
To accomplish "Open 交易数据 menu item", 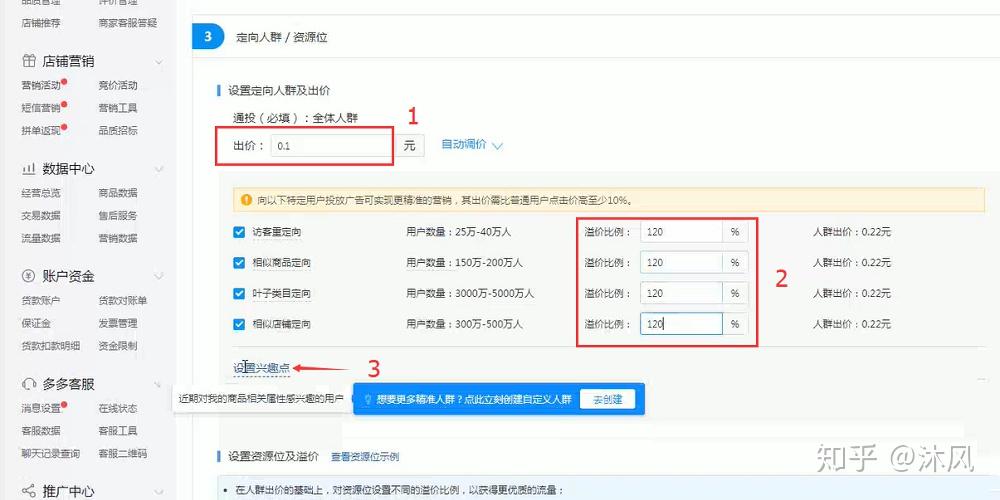I will pos(41,216).
